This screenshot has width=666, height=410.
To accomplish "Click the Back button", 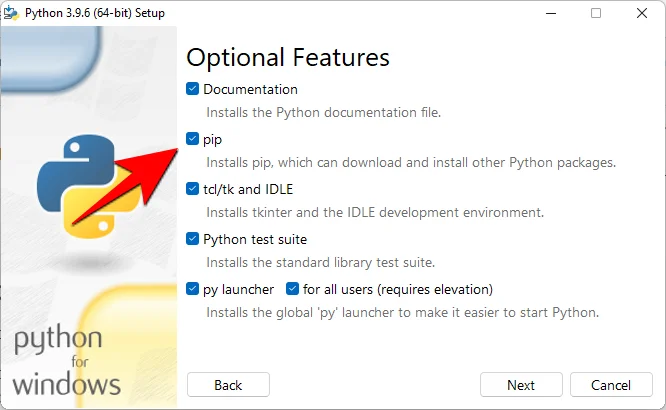I will click(x=228, y=385).
